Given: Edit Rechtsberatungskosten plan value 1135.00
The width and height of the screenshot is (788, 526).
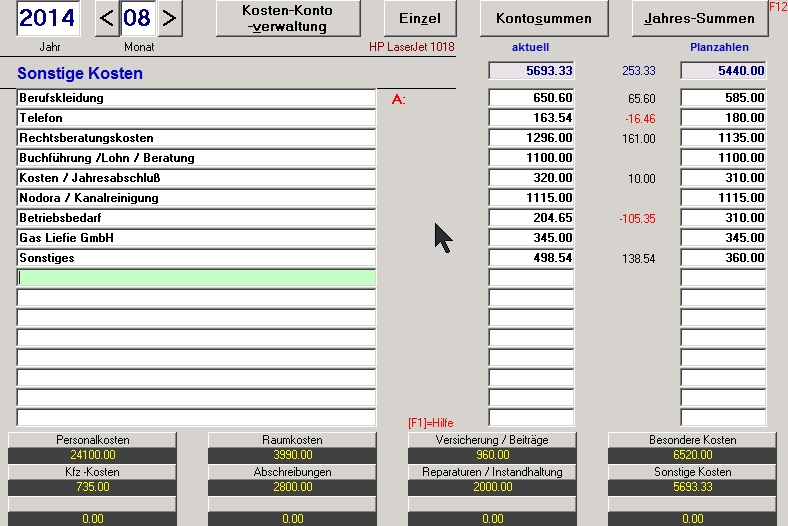Looking at the screenshot, I should tap(723, 138).
